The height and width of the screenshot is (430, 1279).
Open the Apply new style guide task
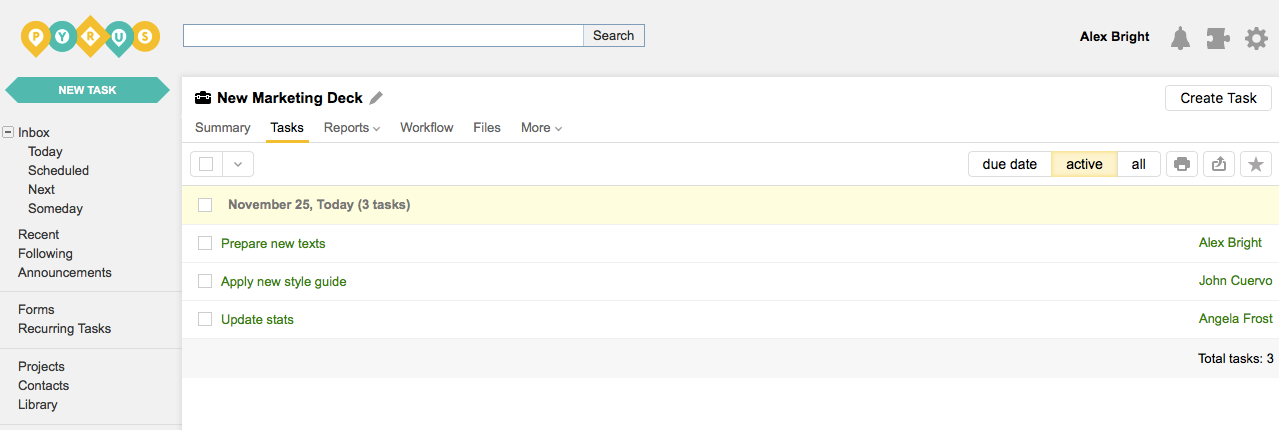[x=283, y=281]
